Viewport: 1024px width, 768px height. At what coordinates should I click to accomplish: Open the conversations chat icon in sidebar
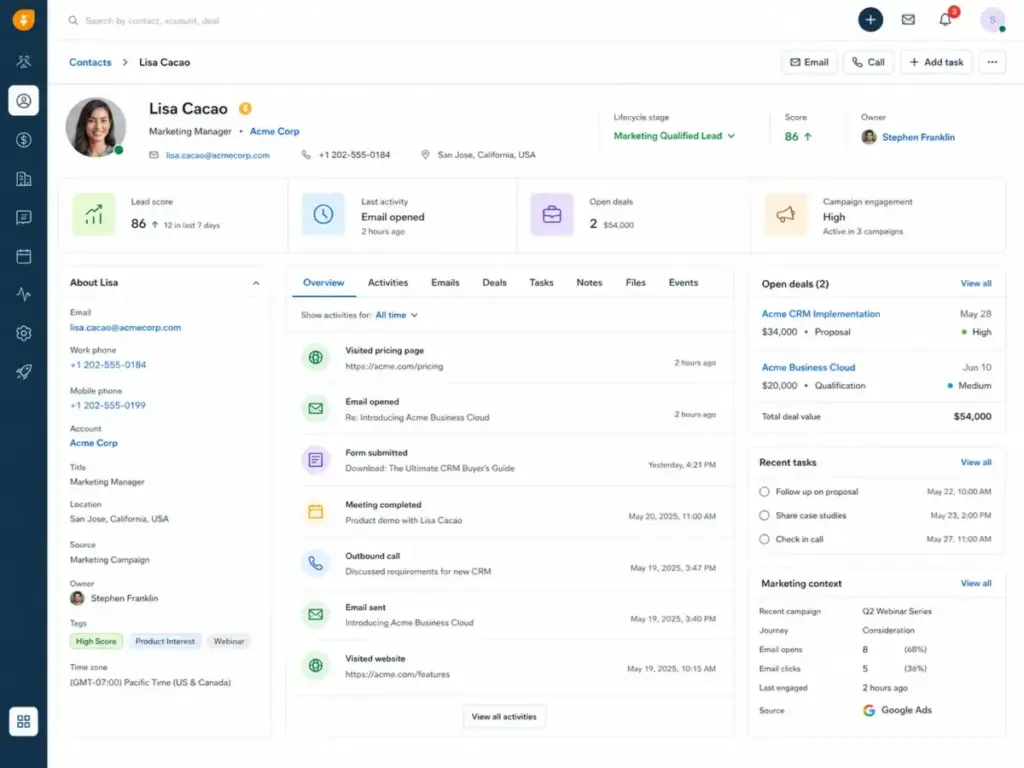coord(24,217)
